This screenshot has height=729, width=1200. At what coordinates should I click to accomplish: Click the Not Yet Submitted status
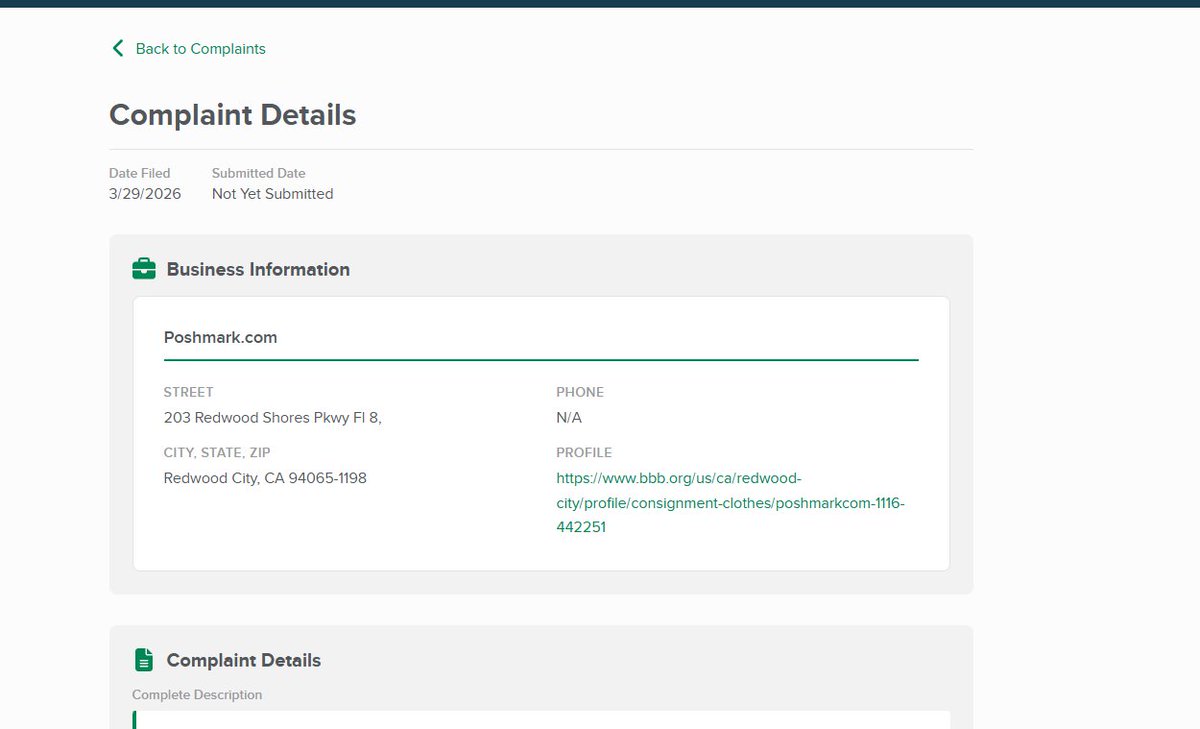(273, 194)
